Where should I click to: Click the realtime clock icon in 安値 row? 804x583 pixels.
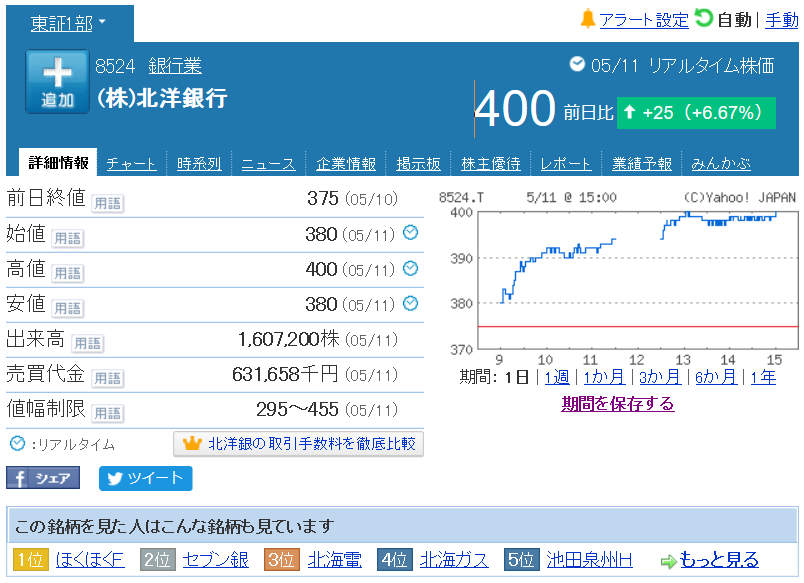410,304
